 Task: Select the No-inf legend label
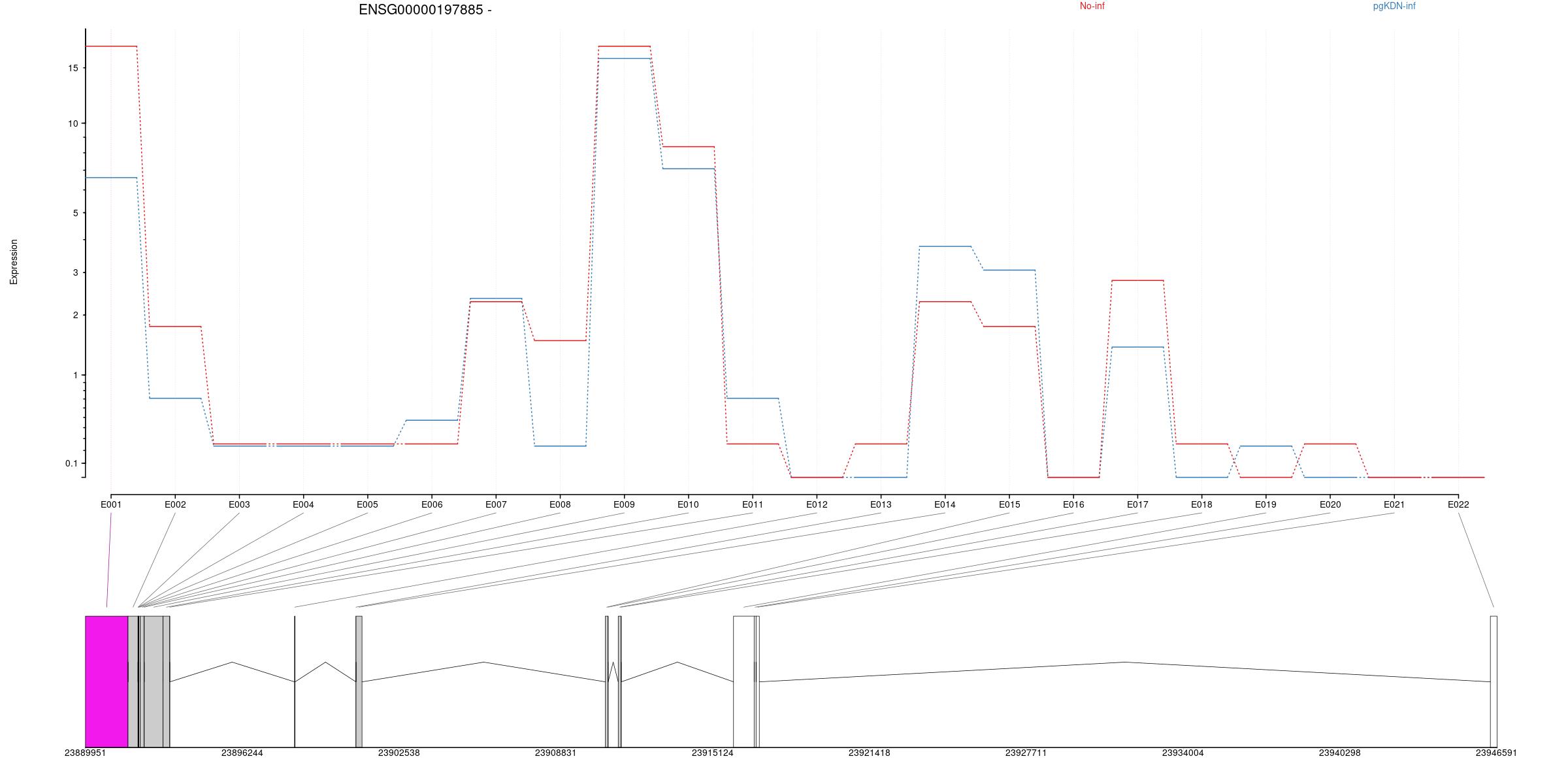coord(1092,6)
